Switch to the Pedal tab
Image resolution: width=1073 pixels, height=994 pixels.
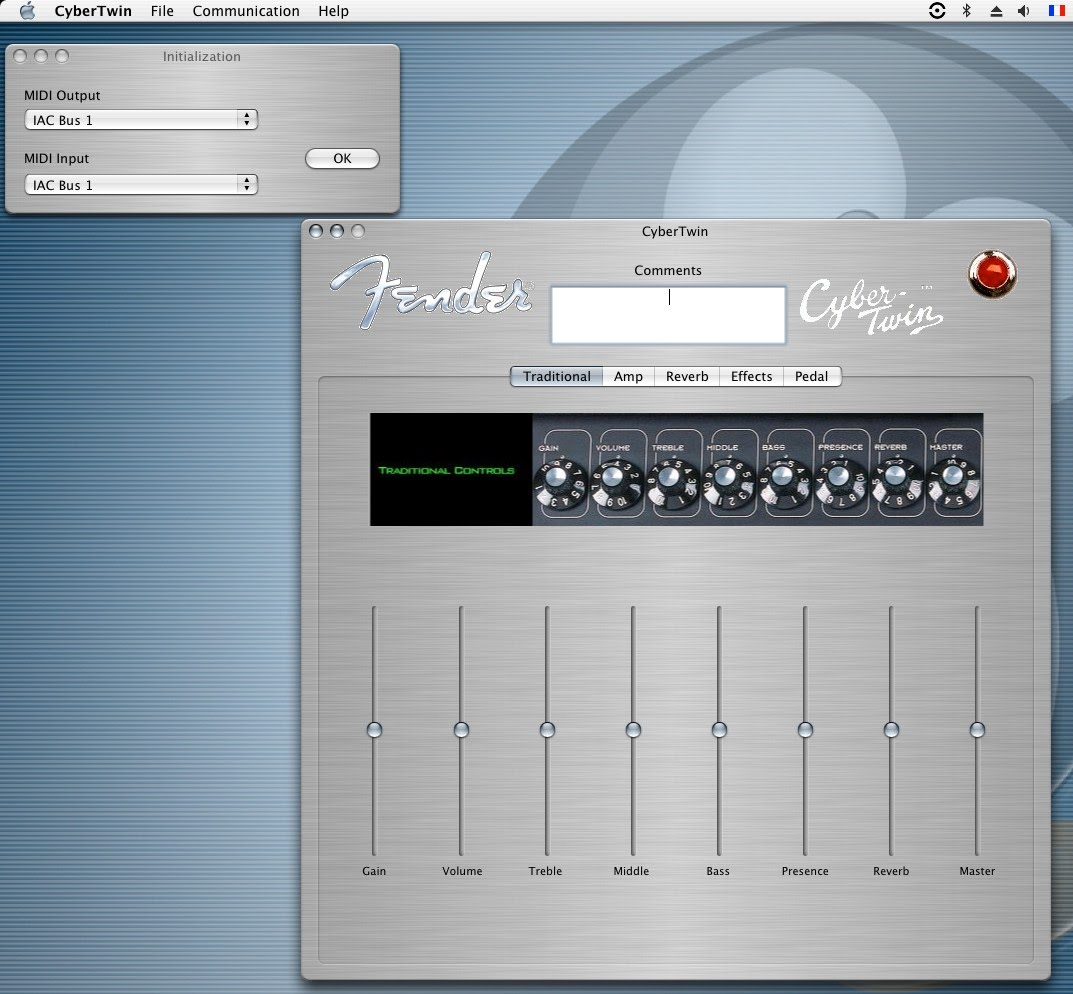click(x=812, y=376)
